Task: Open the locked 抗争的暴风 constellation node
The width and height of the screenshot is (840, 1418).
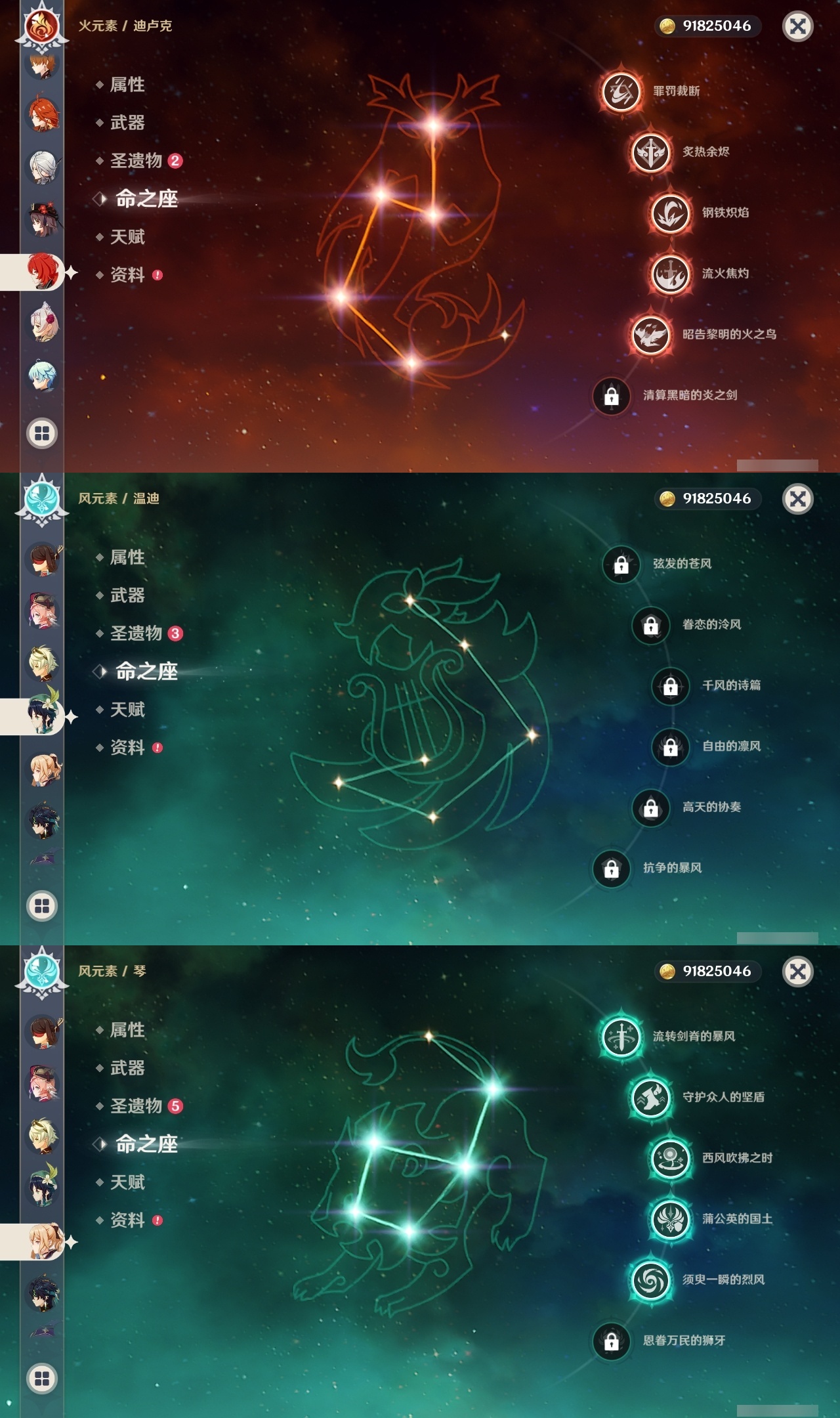Action: [x=612, y=869]
